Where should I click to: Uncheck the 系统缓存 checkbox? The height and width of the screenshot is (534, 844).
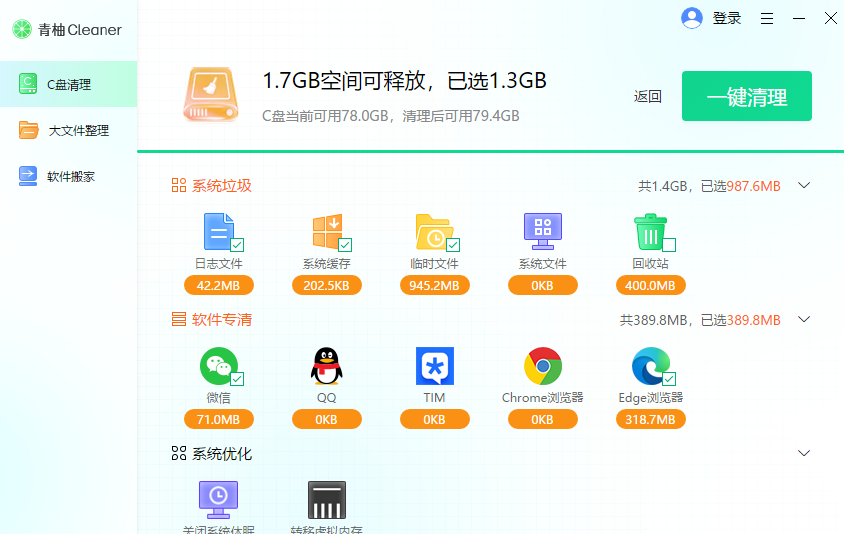click(x=345, y=245)
